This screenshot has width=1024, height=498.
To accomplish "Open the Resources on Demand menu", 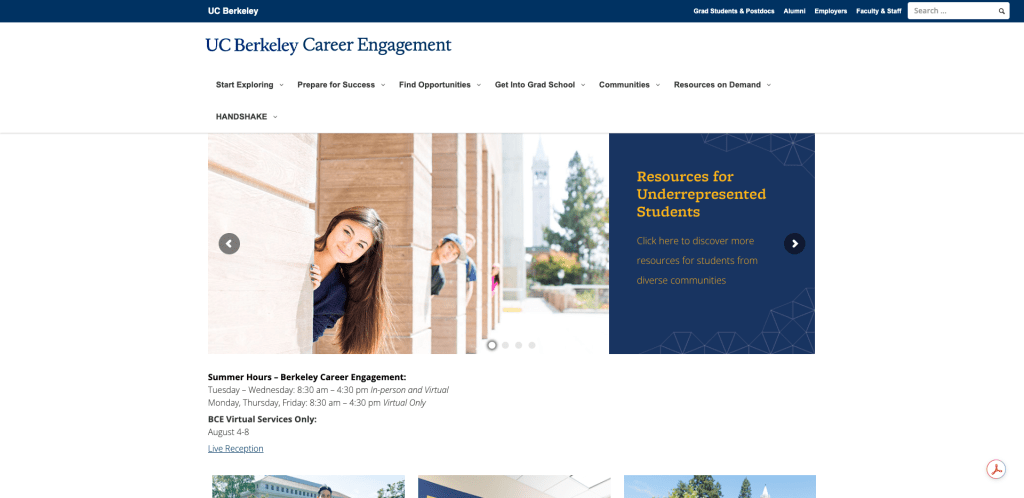I will 721,85.
